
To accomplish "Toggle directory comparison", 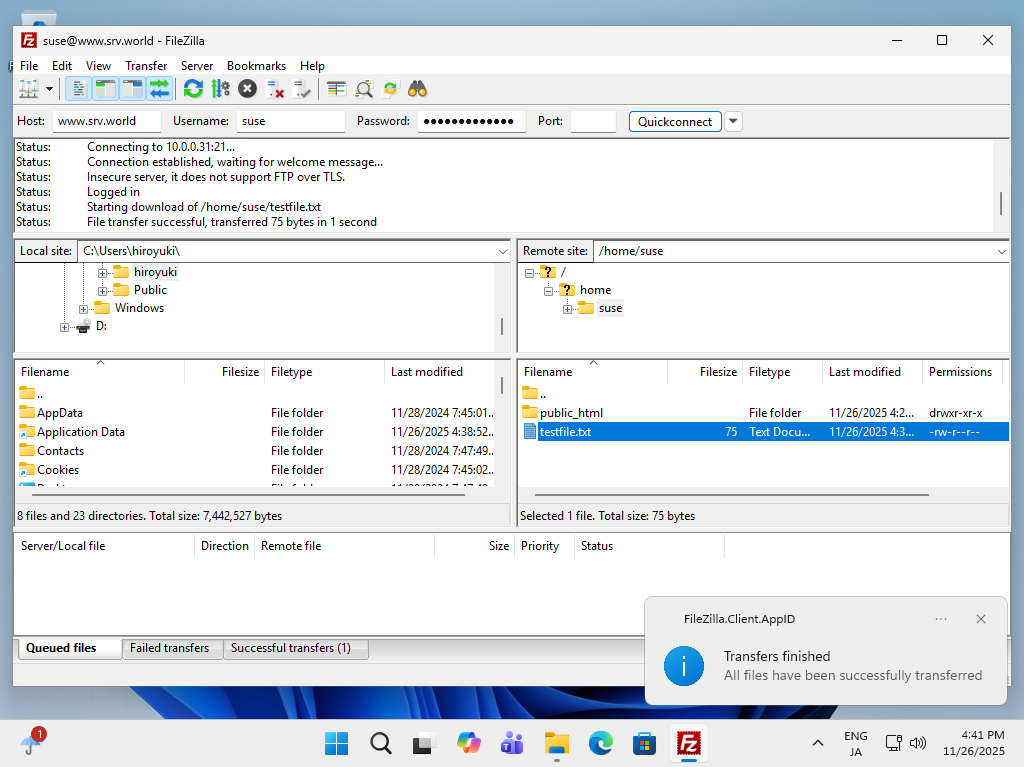I will pos(364,89).
